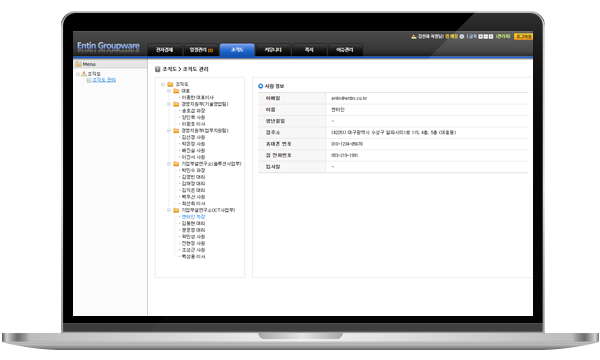Click the email value entin@entin.co.kr
The width and height of the screenshot is (600, 360).
(349, 98)
